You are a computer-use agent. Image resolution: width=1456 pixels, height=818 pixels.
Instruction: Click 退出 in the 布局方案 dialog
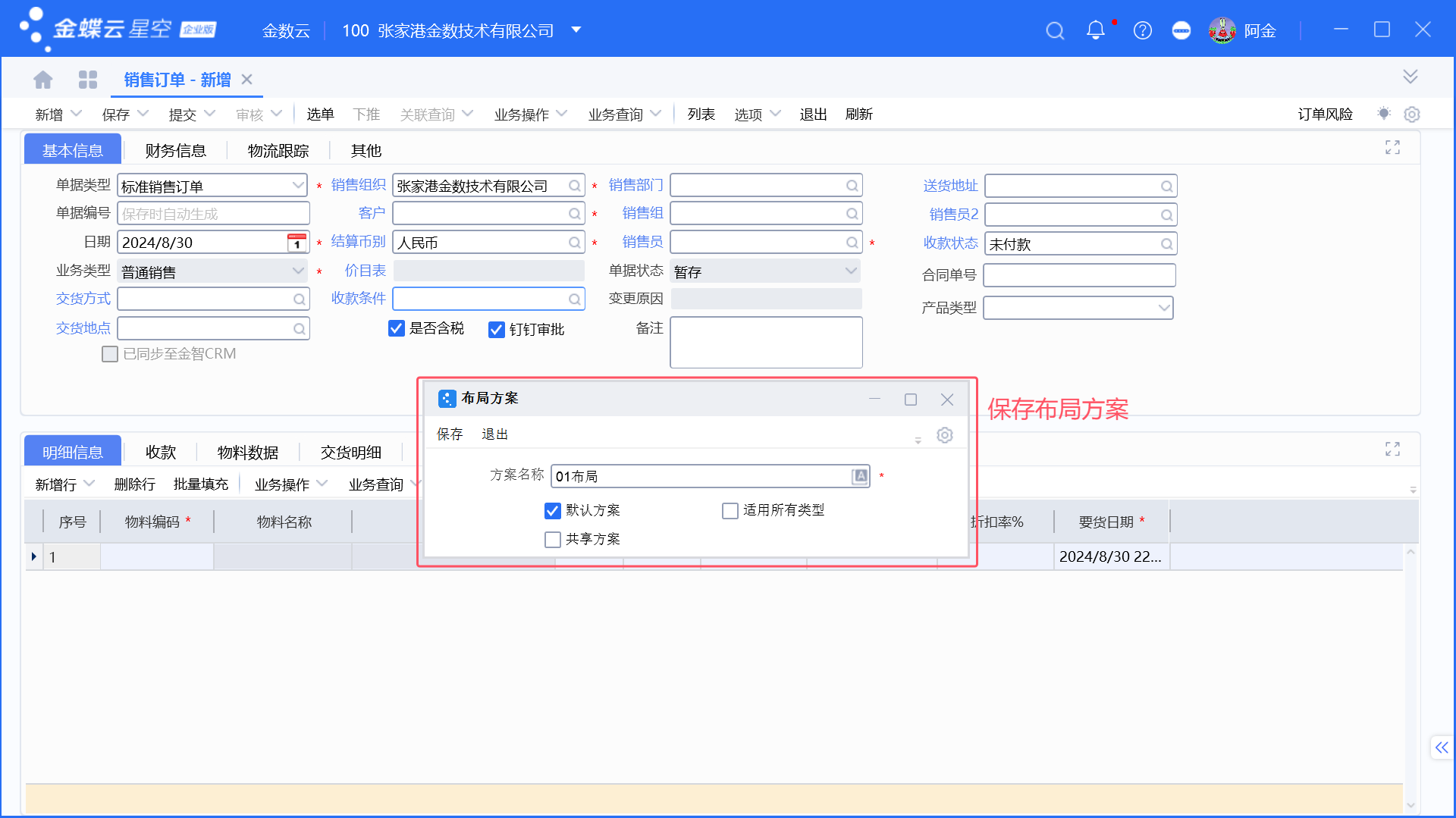[x=494, y=434]
